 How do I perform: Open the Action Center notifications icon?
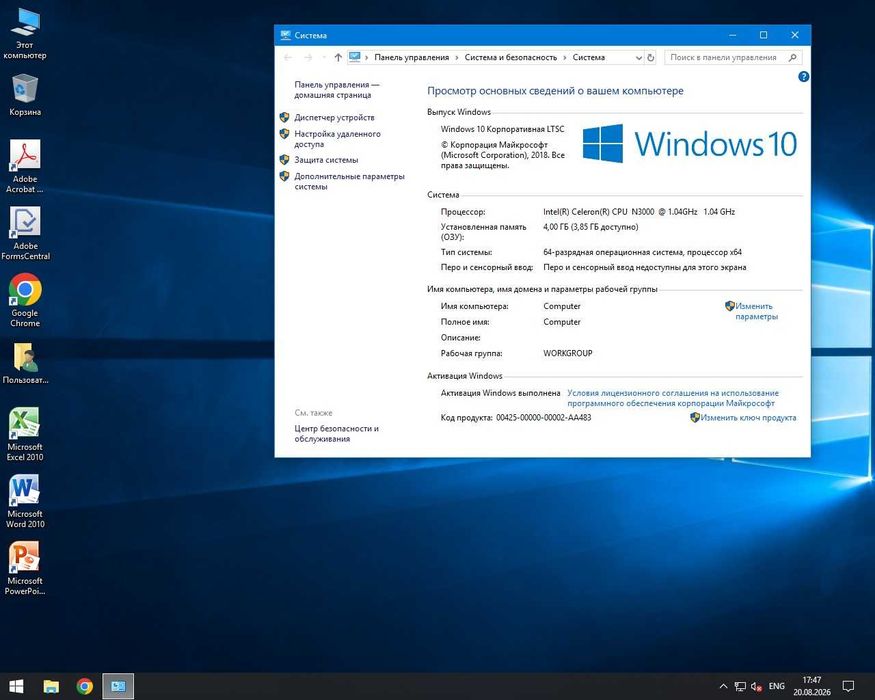click(x=848, y=686)
